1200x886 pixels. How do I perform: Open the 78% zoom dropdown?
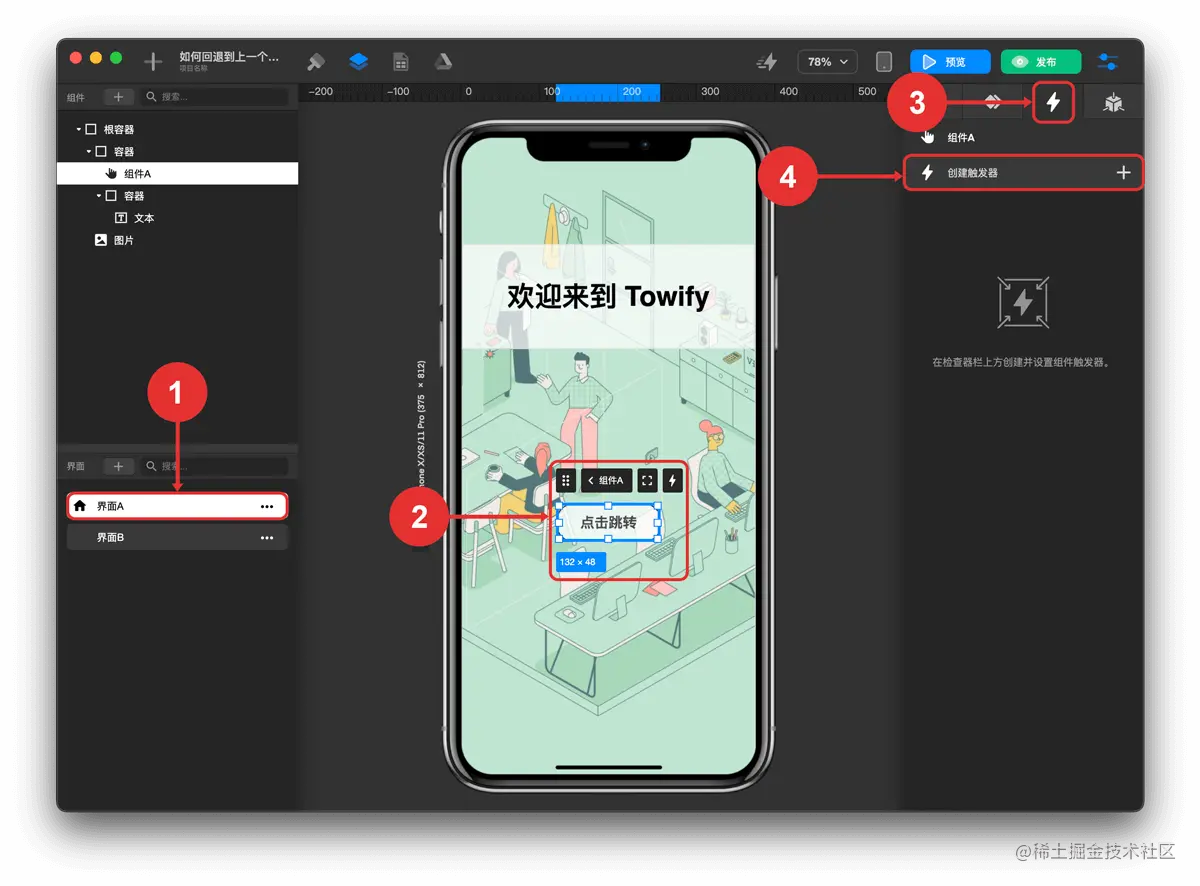[827, 62]
